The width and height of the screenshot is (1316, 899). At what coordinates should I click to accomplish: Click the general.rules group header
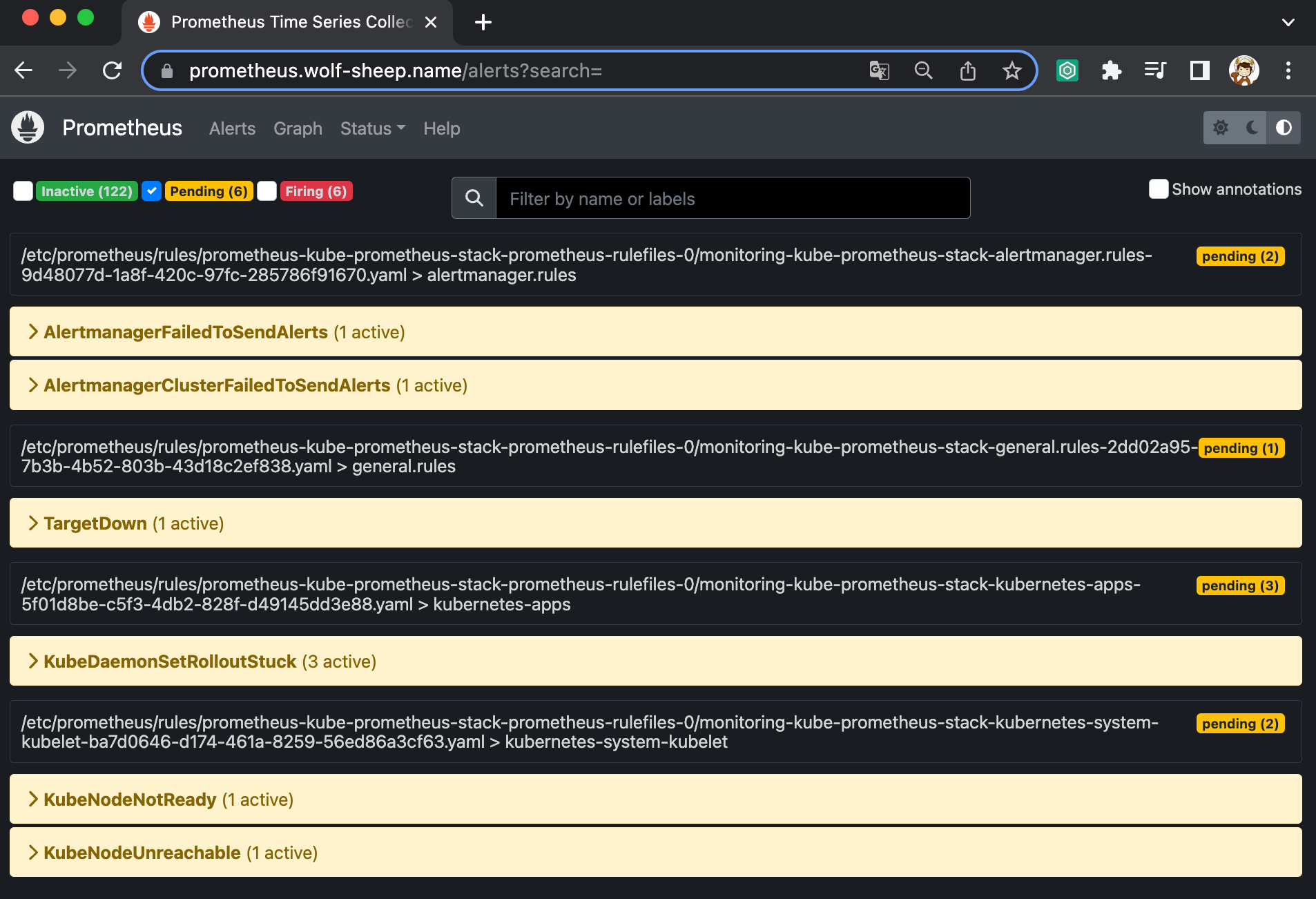pos(655,456)
